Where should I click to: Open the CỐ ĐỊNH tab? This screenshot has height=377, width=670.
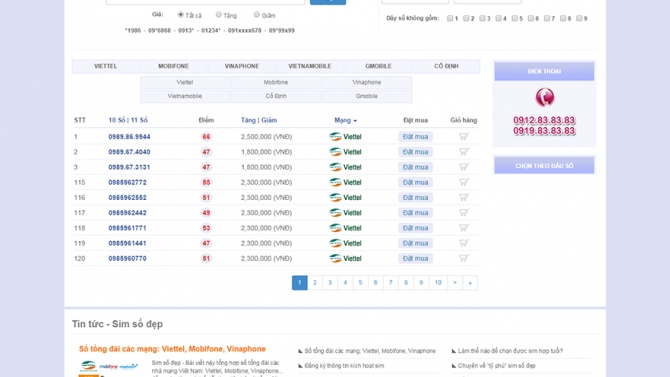click(446, 66)
